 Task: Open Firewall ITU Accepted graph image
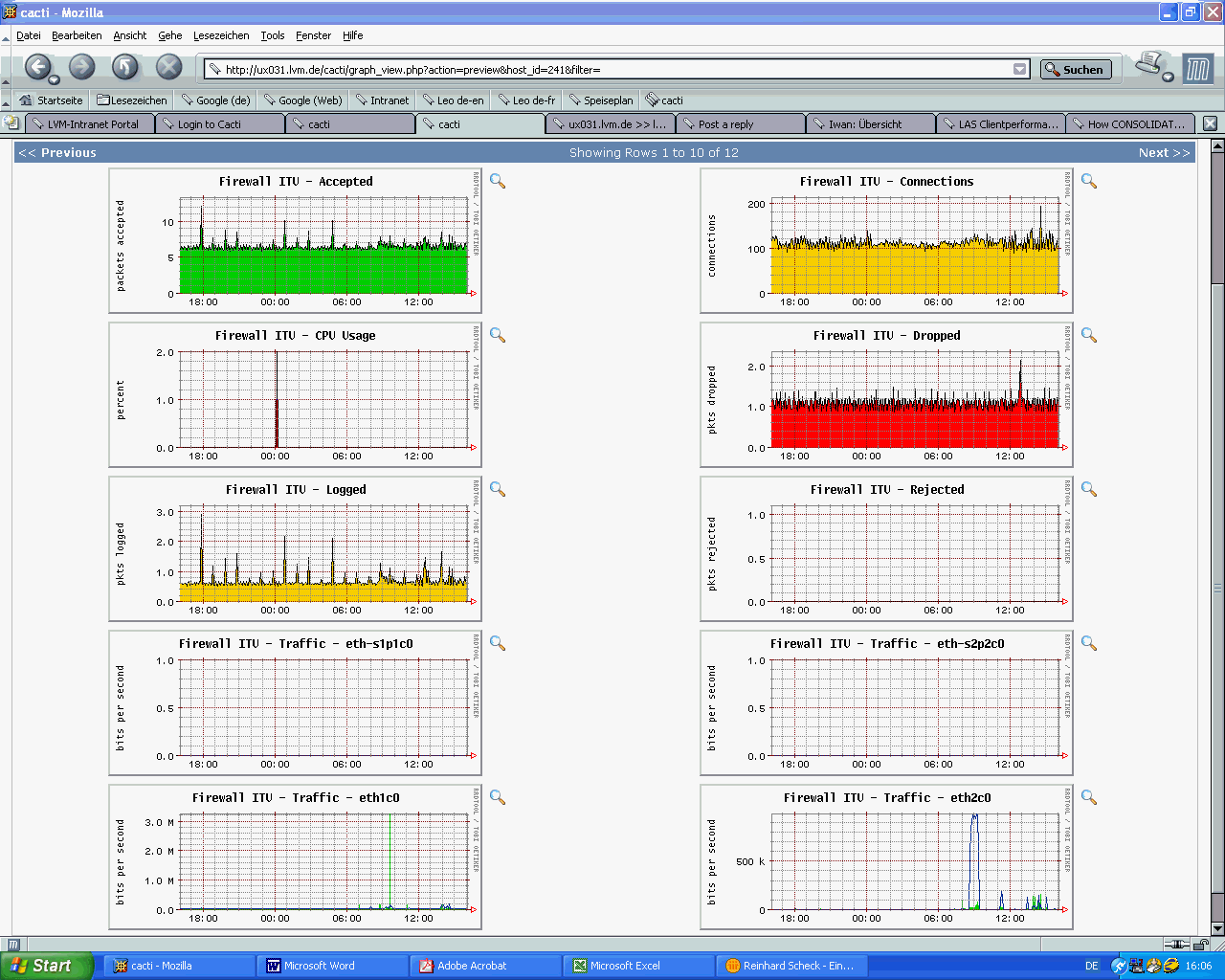pyautogui.click(x=295, y=241)
